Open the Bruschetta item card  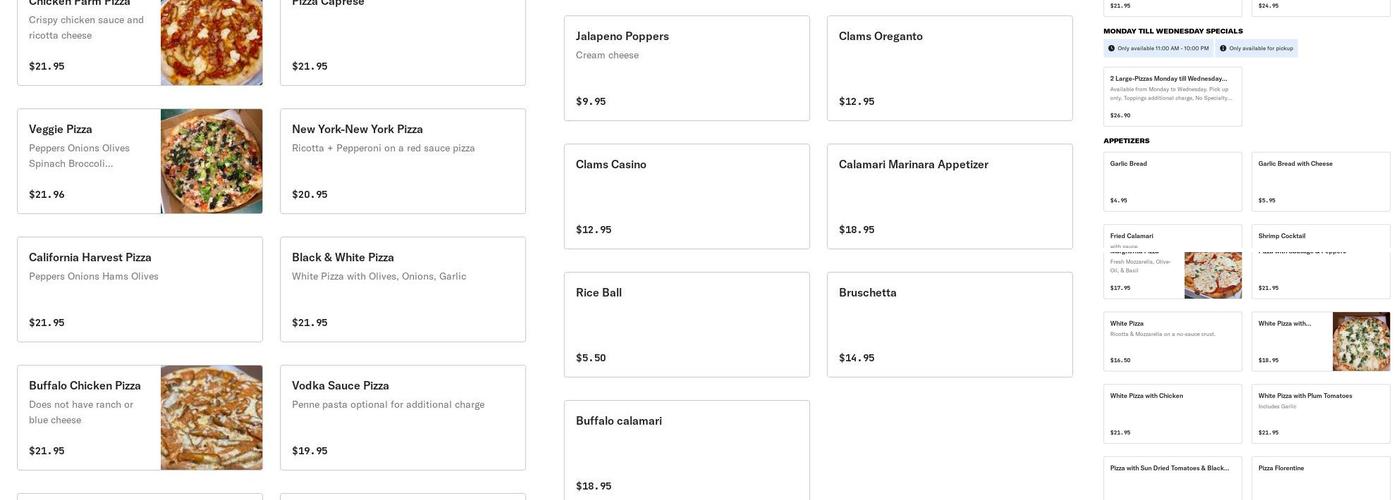949,324
